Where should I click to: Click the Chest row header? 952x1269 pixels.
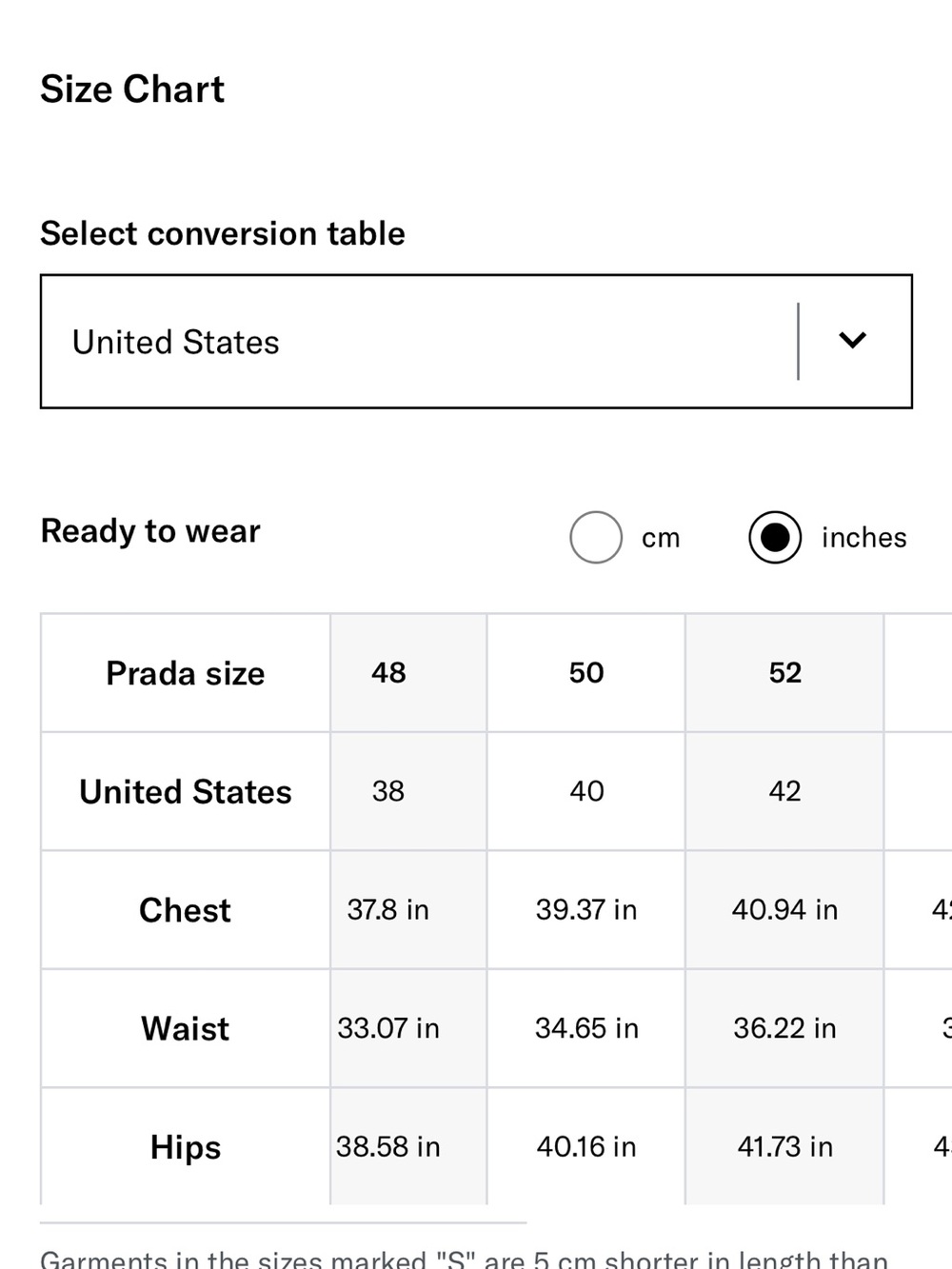coord(186,910)
